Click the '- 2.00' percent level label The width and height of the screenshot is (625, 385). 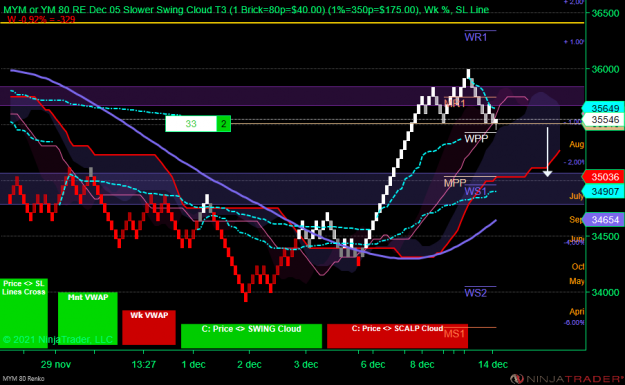click(574, 162)
